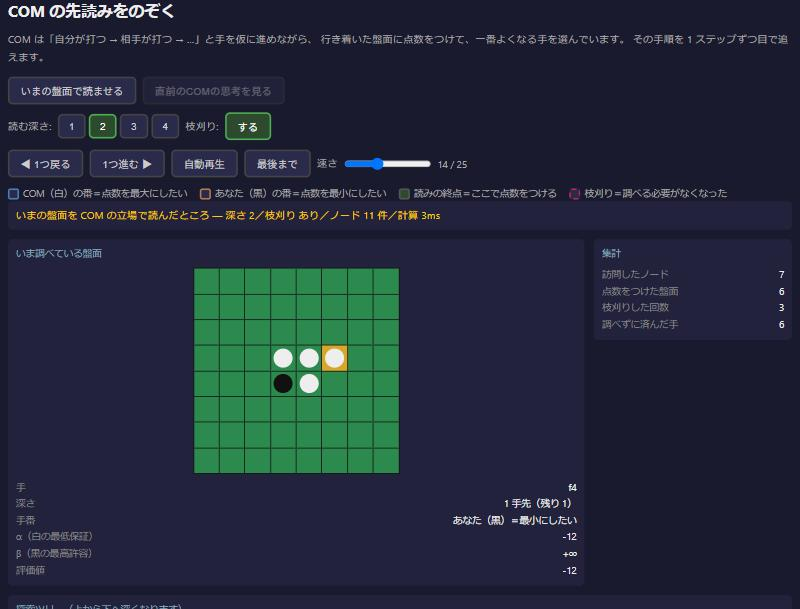Click the いまの盤面で読ませる button
Screen dimensions: 800x609
pos(72,91)
